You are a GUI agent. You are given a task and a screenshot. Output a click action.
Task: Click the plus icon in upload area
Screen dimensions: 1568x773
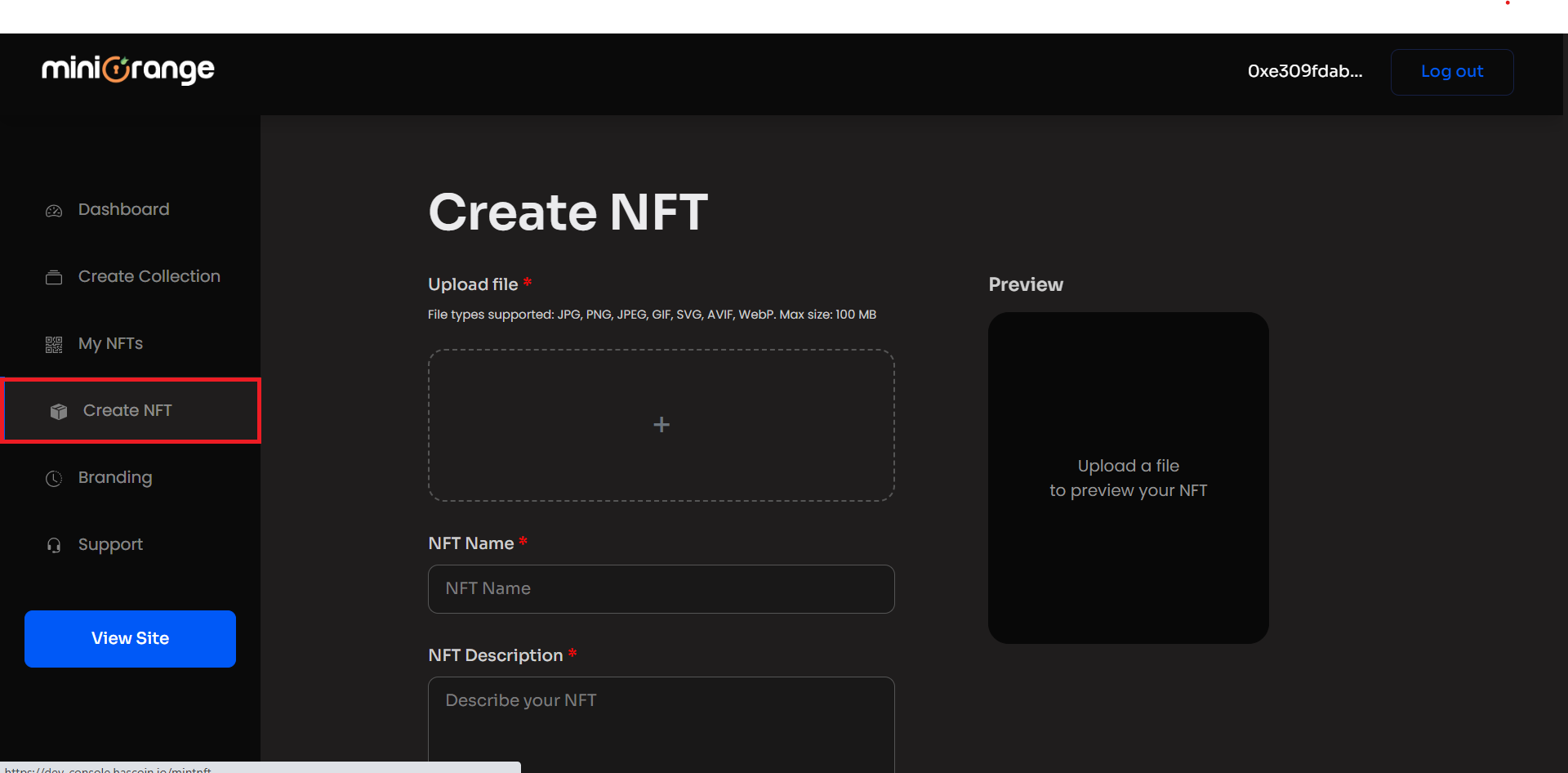(661, 425)
